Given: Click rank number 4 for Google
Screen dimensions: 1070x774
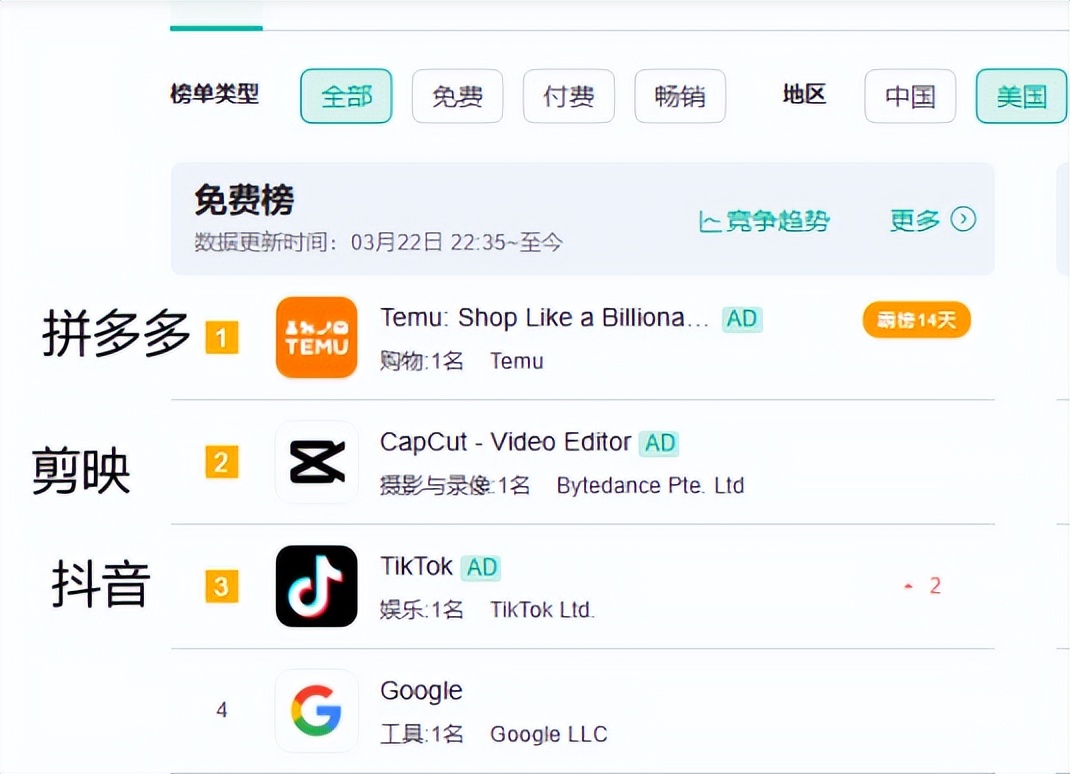Looking at the screenshot, I should tap(221, 711).
